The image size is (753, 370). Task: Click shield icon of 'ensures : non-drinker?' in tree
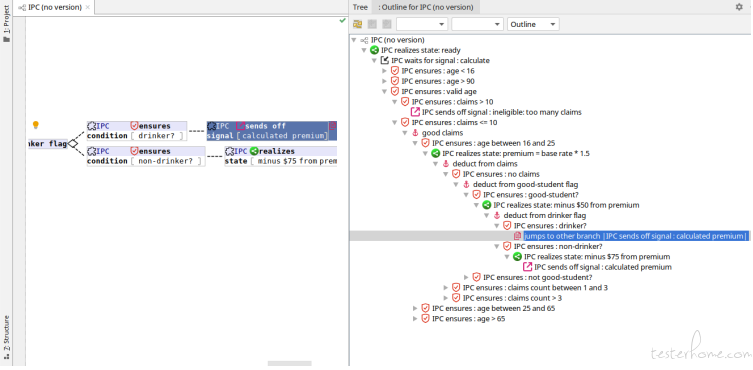tap(507, 246)
